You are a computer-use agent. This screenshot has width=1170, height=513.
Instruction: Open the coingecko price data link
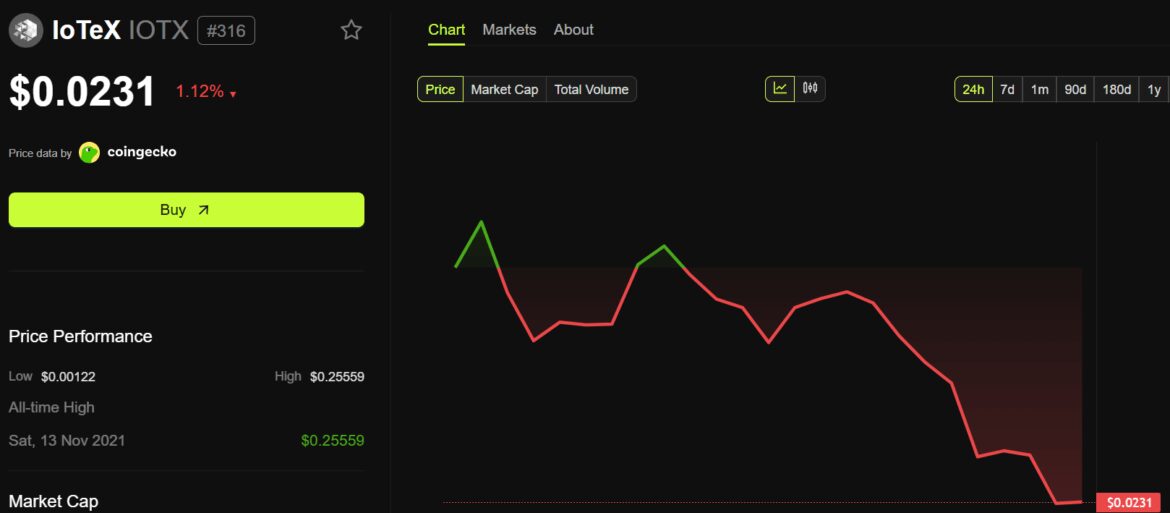point(141,153)
